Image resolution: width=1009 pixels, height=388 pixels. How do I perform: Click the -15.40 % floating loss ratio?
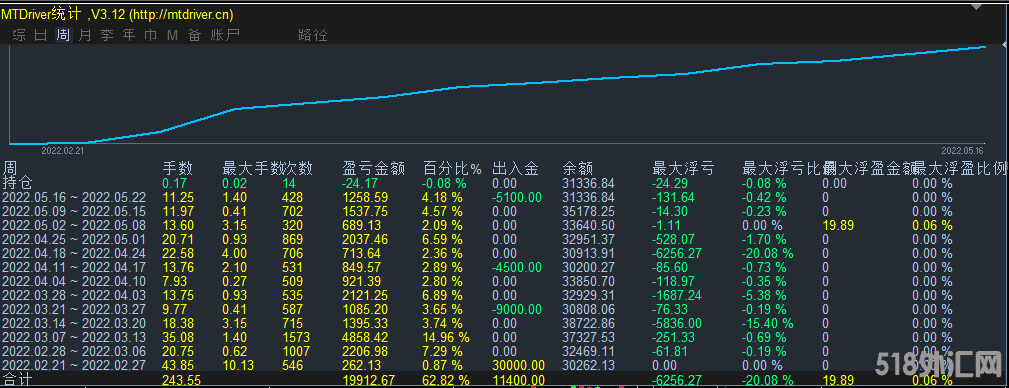click(x=768, y=324)
